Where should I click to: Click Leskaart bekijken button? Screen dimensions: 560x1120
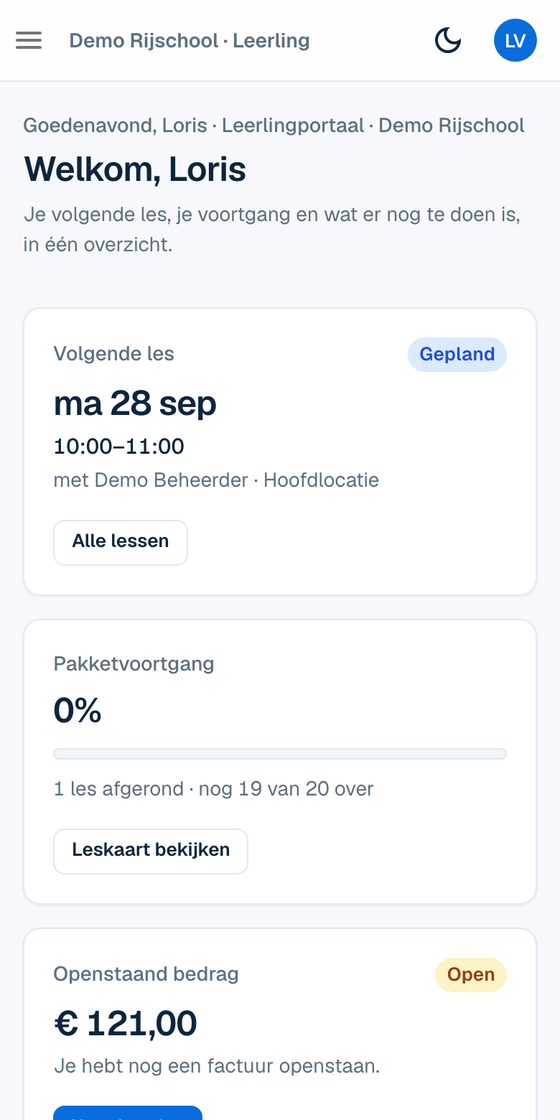tap(151, 851)
